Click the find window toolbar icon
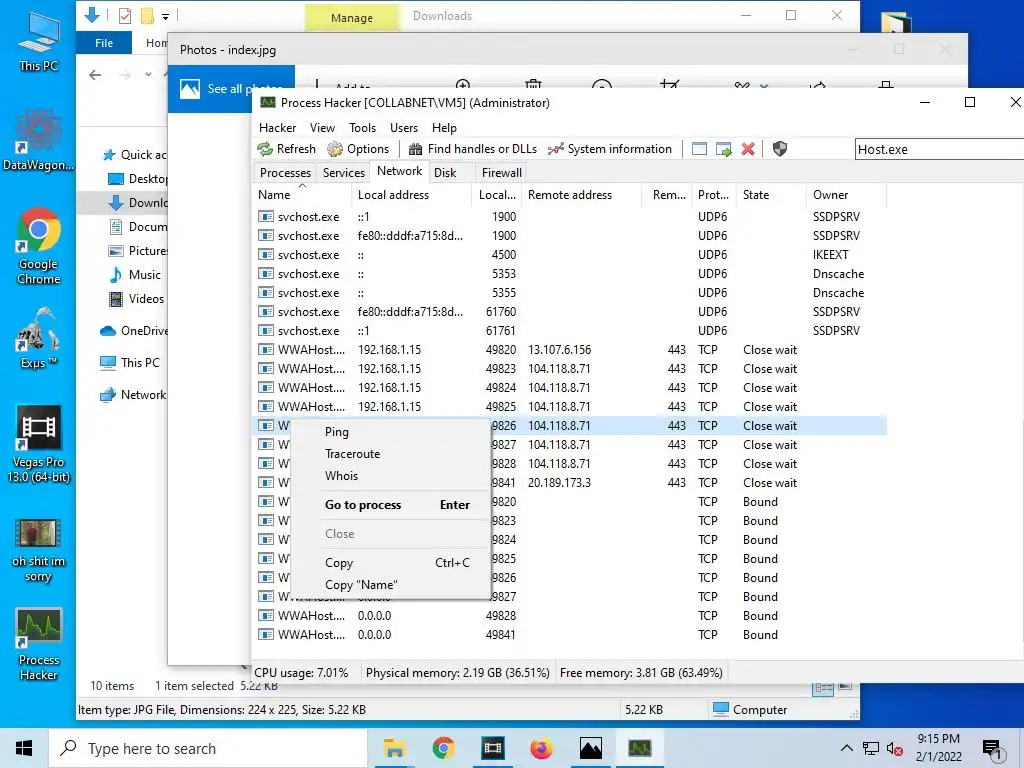The height and width of the screenshot is (768, 1024). coord(699,149)
